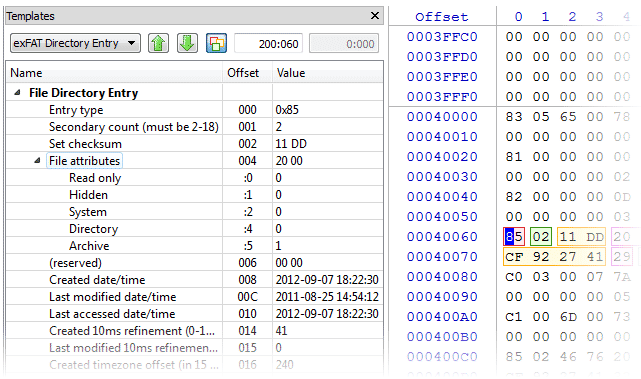Select the Created date/time row
The width and height of the screenshot is (641, 379).
(195, 280)
